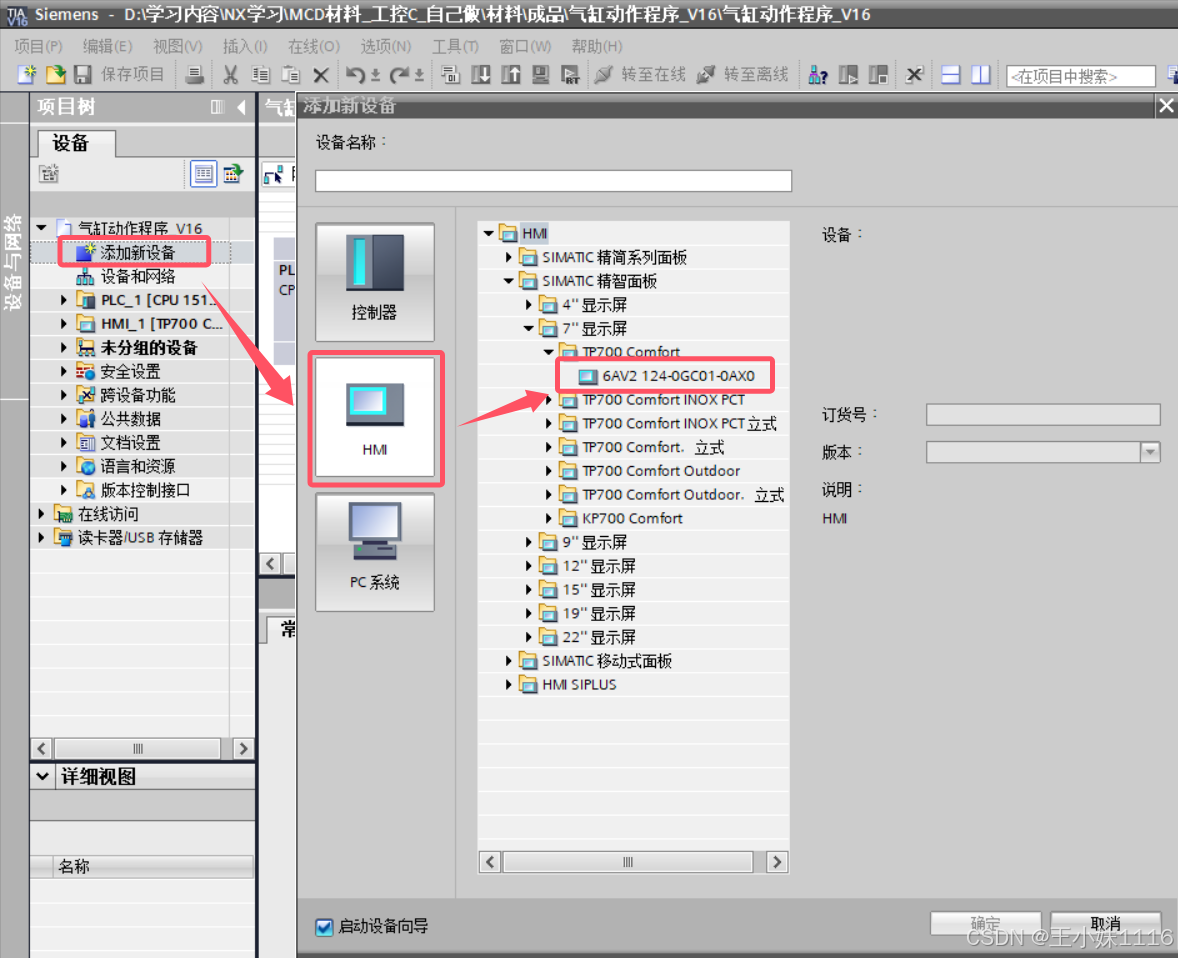
Task: Click the Start runtime (RT) toolbar icon
Action: tap(570, 74)
